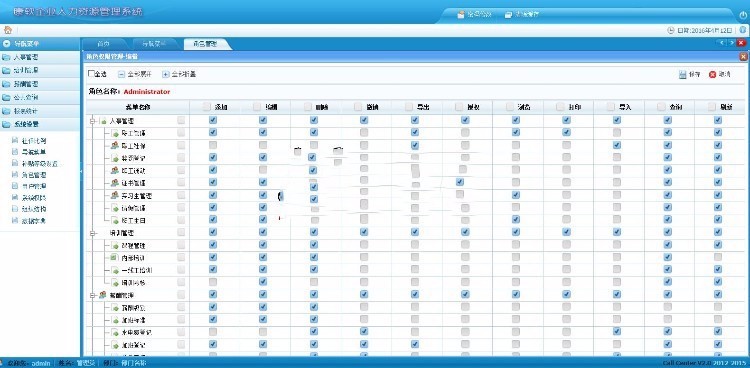Open the 人事管理 folder in the sidebar
The width and height of the screenshot is (750, 368).
click(x=40, y=57)
